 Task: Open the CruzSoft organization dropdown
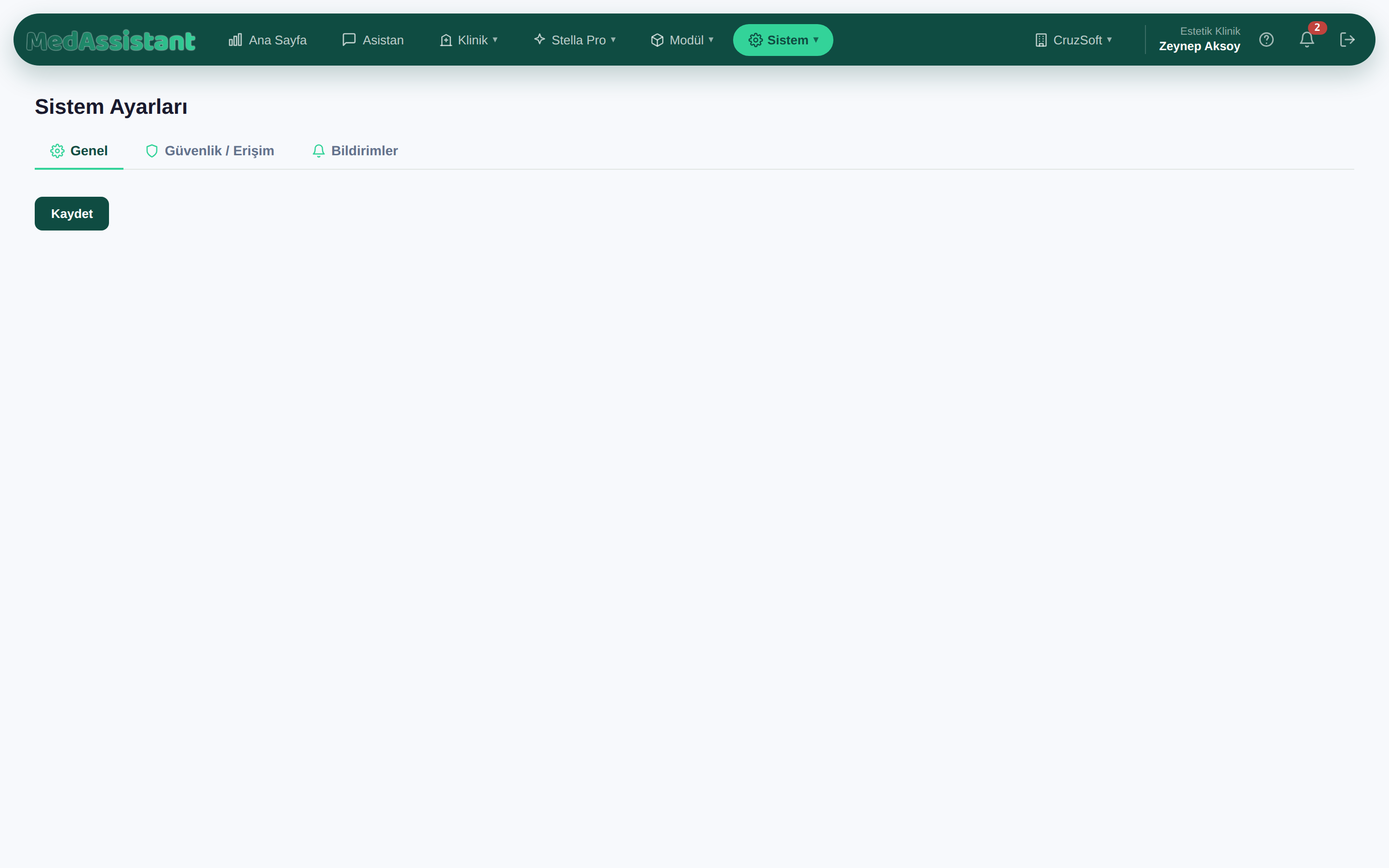[1074, 40]
